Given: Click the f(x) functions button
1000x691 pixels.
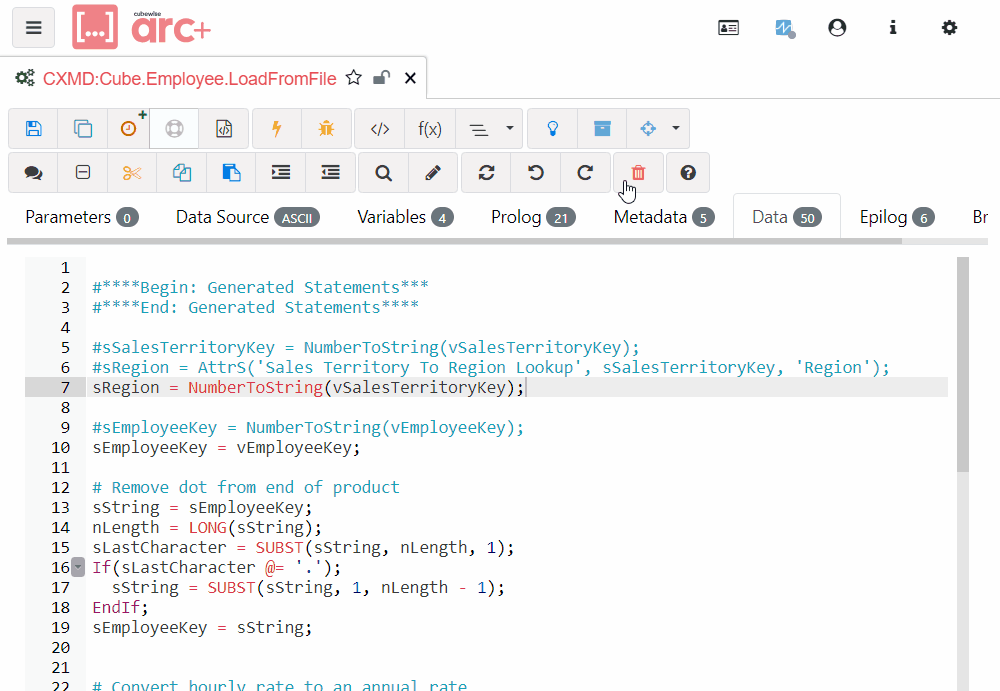Looking at the screenshot, I should point(430,128).
